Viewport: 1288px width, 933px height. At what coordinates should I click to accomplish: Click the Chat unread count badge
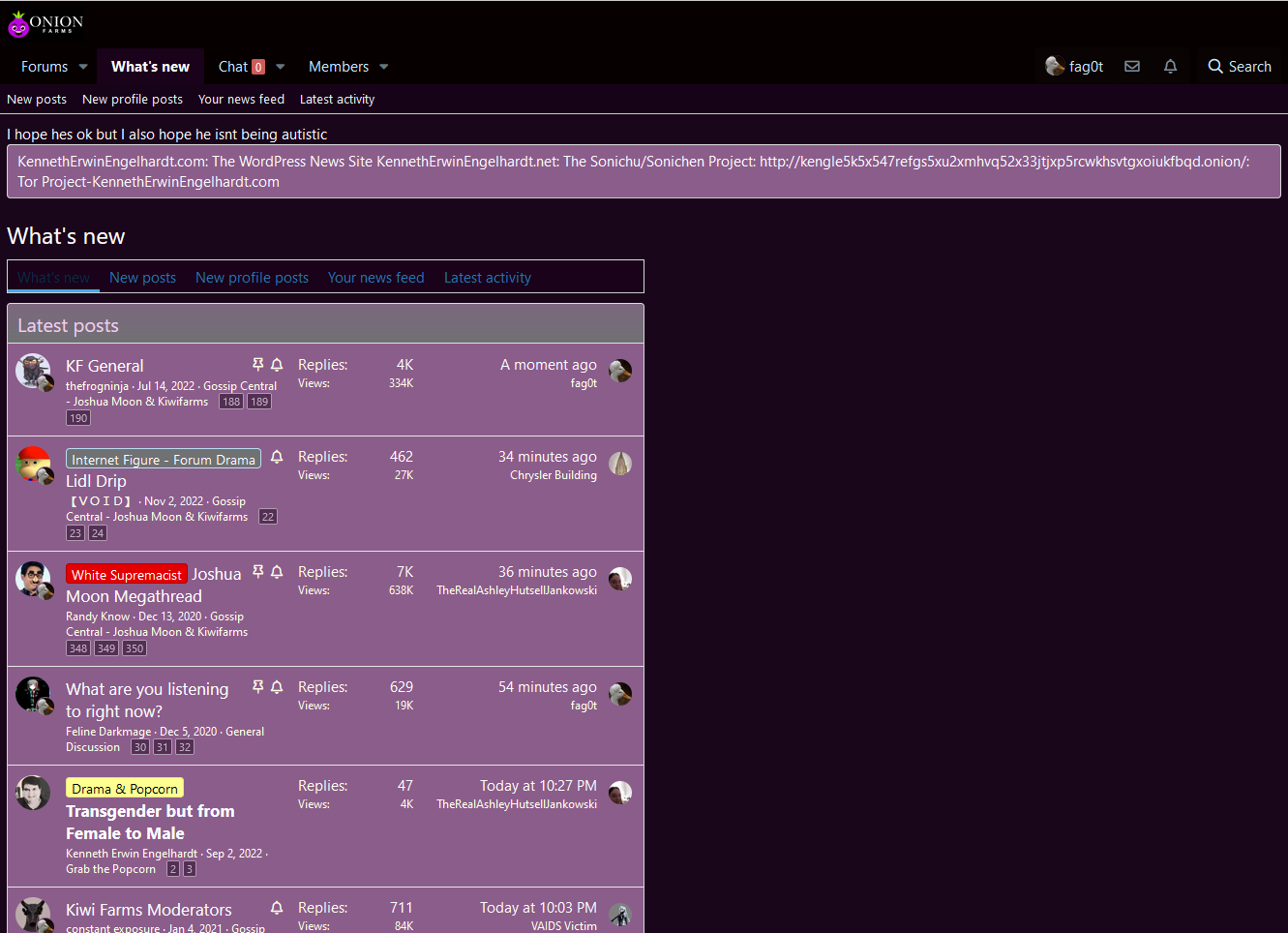pyautogui.click(x=258, y=67)
